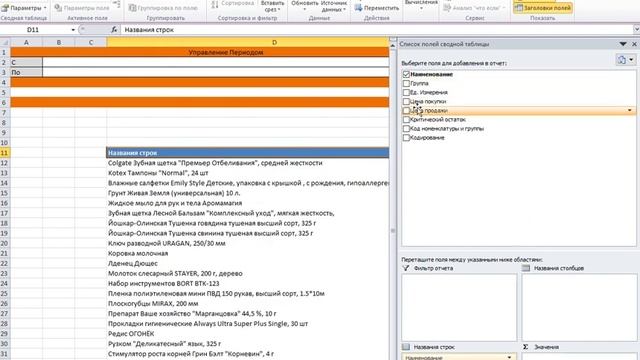Image resolution: width=640 pixels, height=360 pixels.
Task: Click the Обновить refresh button
Action: pyautogui.click(x=304, y=6)
